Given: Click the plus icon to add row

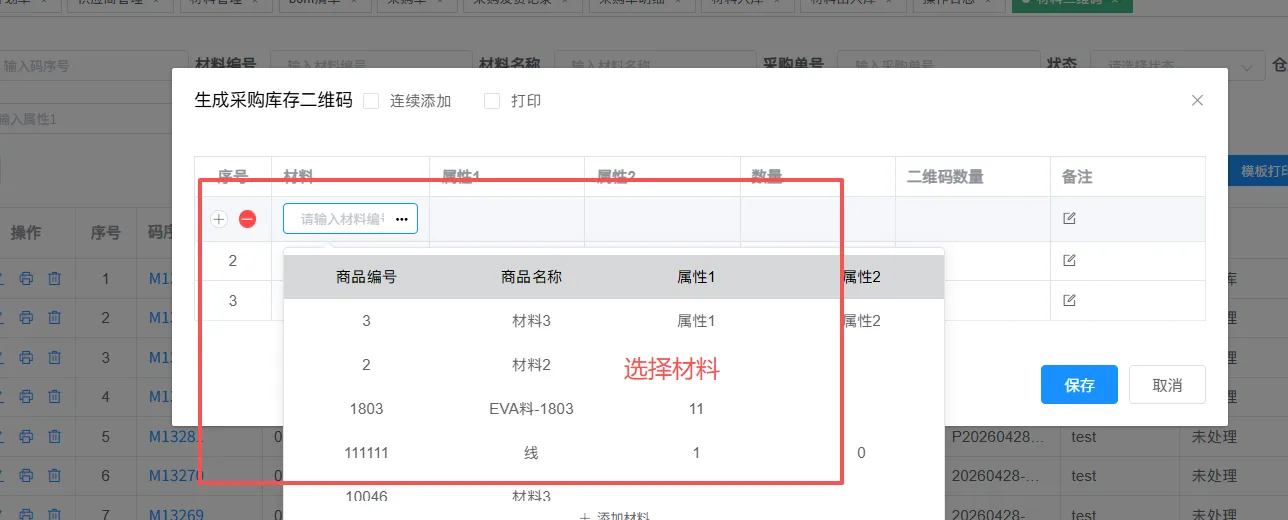Looking at the screenshot, I should tap(219, 219).
